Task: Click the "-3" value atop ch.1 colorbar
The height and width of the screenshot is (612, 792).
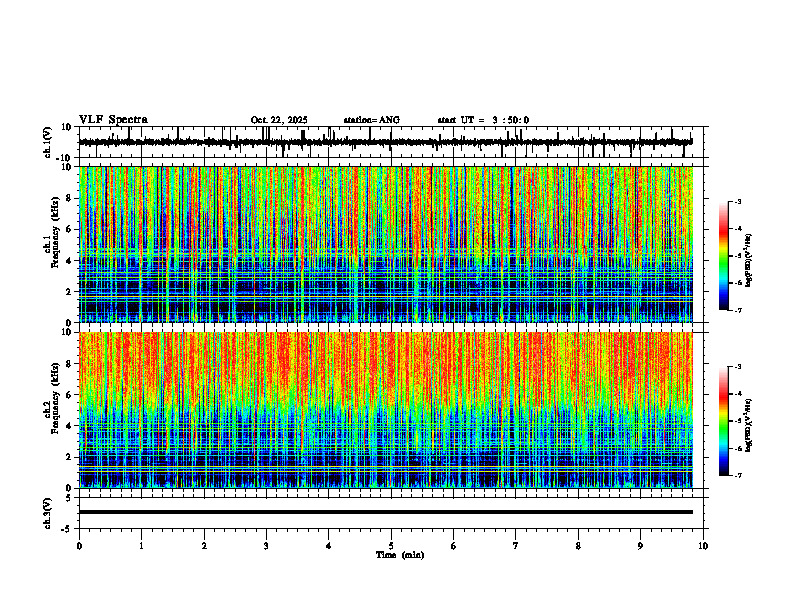Action: pyautogui.click(x=738, y=201)
